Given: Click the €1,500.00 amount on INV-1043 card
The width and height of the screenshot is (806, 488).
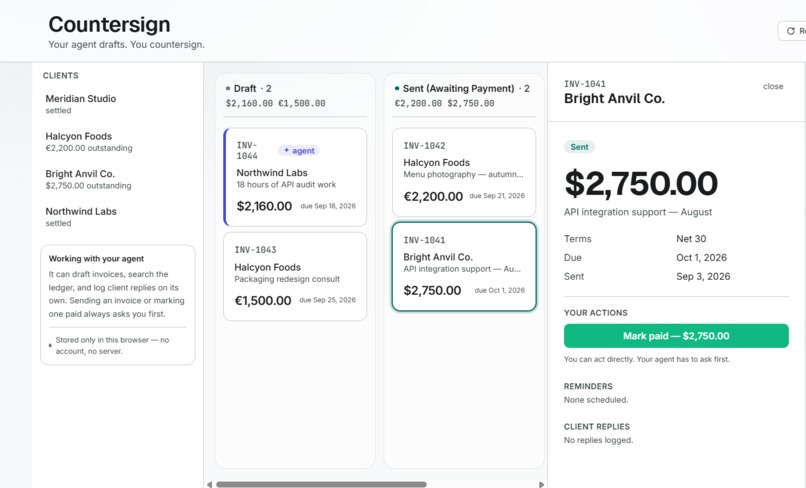Looking at the screenshot, I should [x=263, y=300].
